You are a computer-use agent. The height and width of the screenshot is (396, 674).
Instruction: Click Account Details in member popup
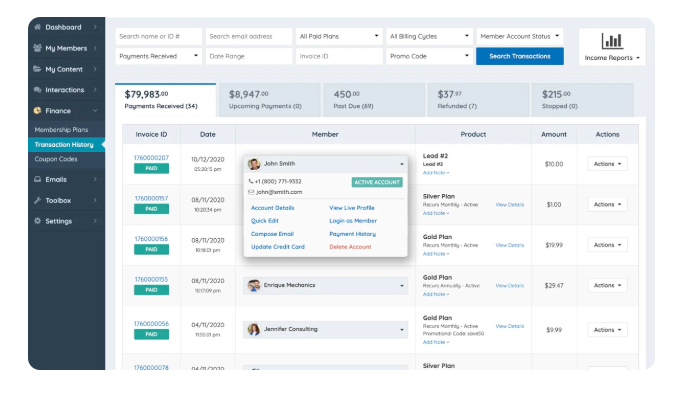(273, 208)
